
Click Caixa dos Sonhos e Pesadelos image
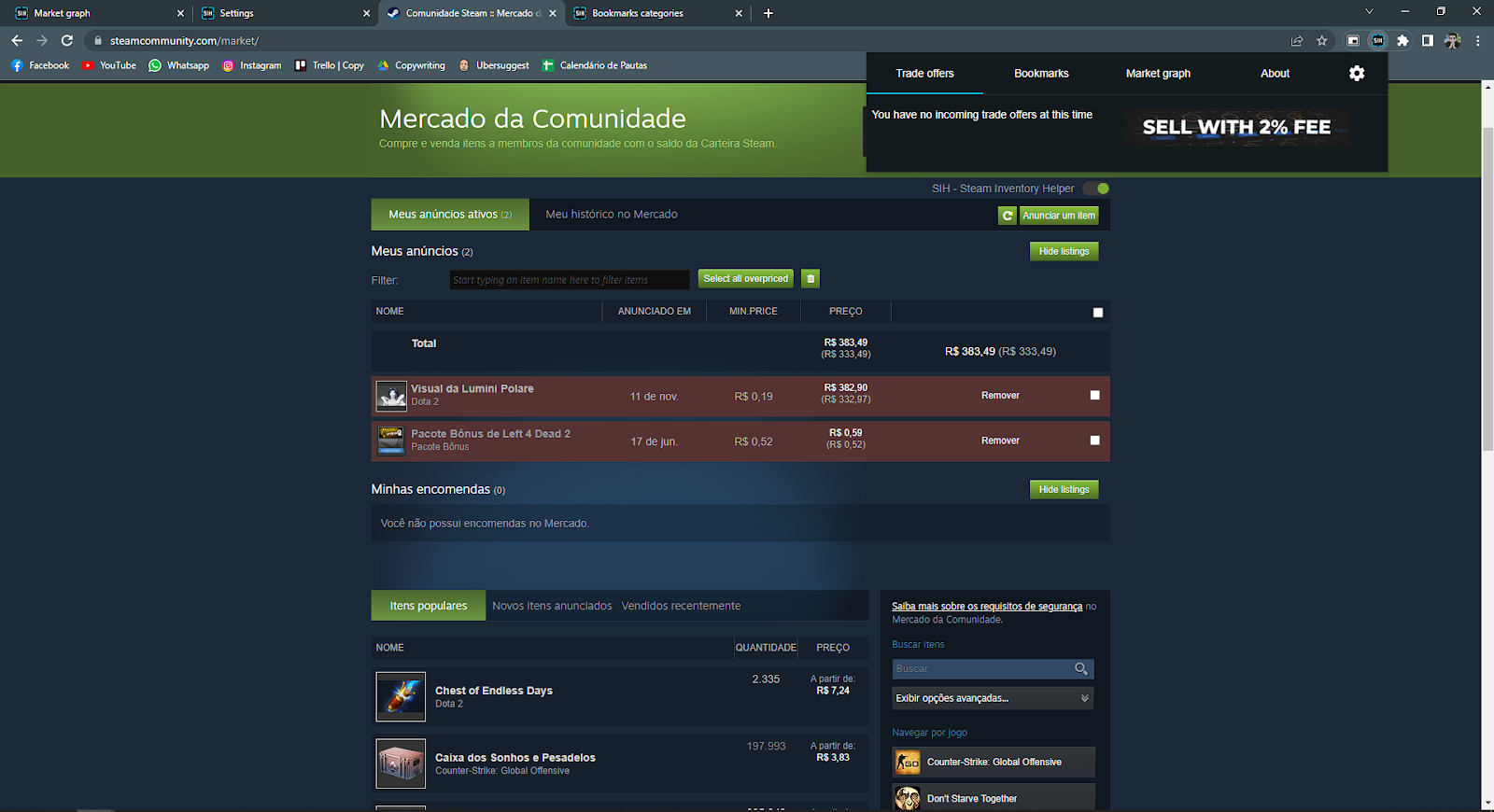401,763
